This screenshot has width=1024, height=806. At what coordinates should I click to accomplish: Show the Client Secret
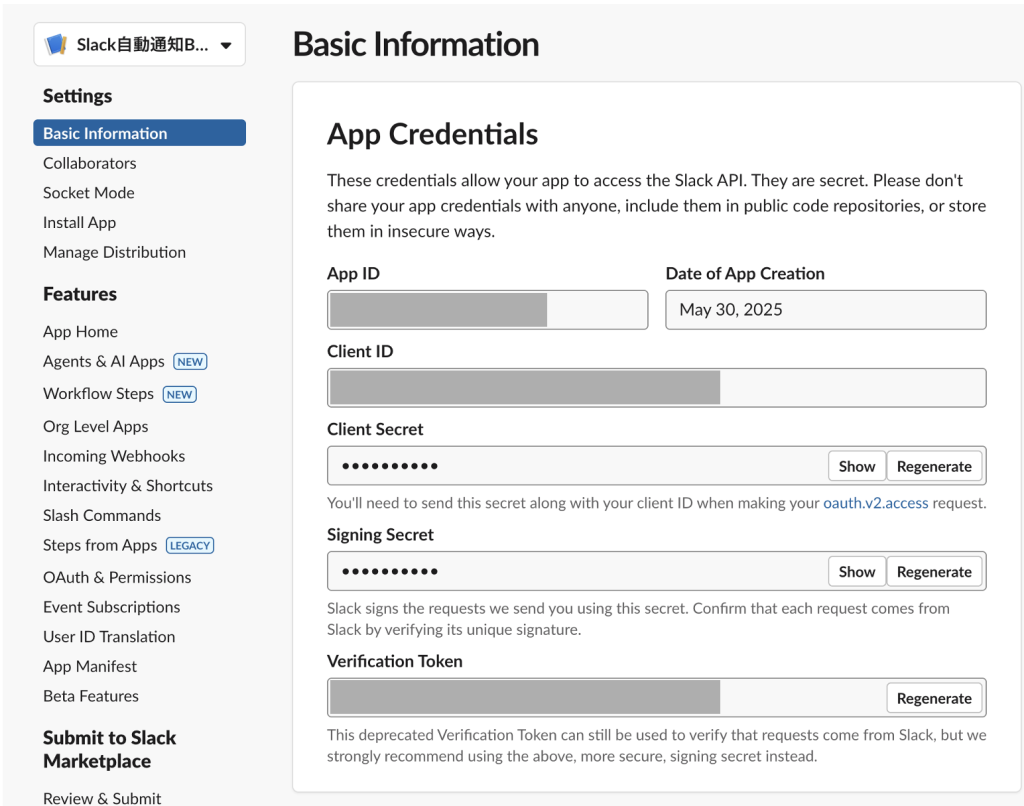(857, 466)
